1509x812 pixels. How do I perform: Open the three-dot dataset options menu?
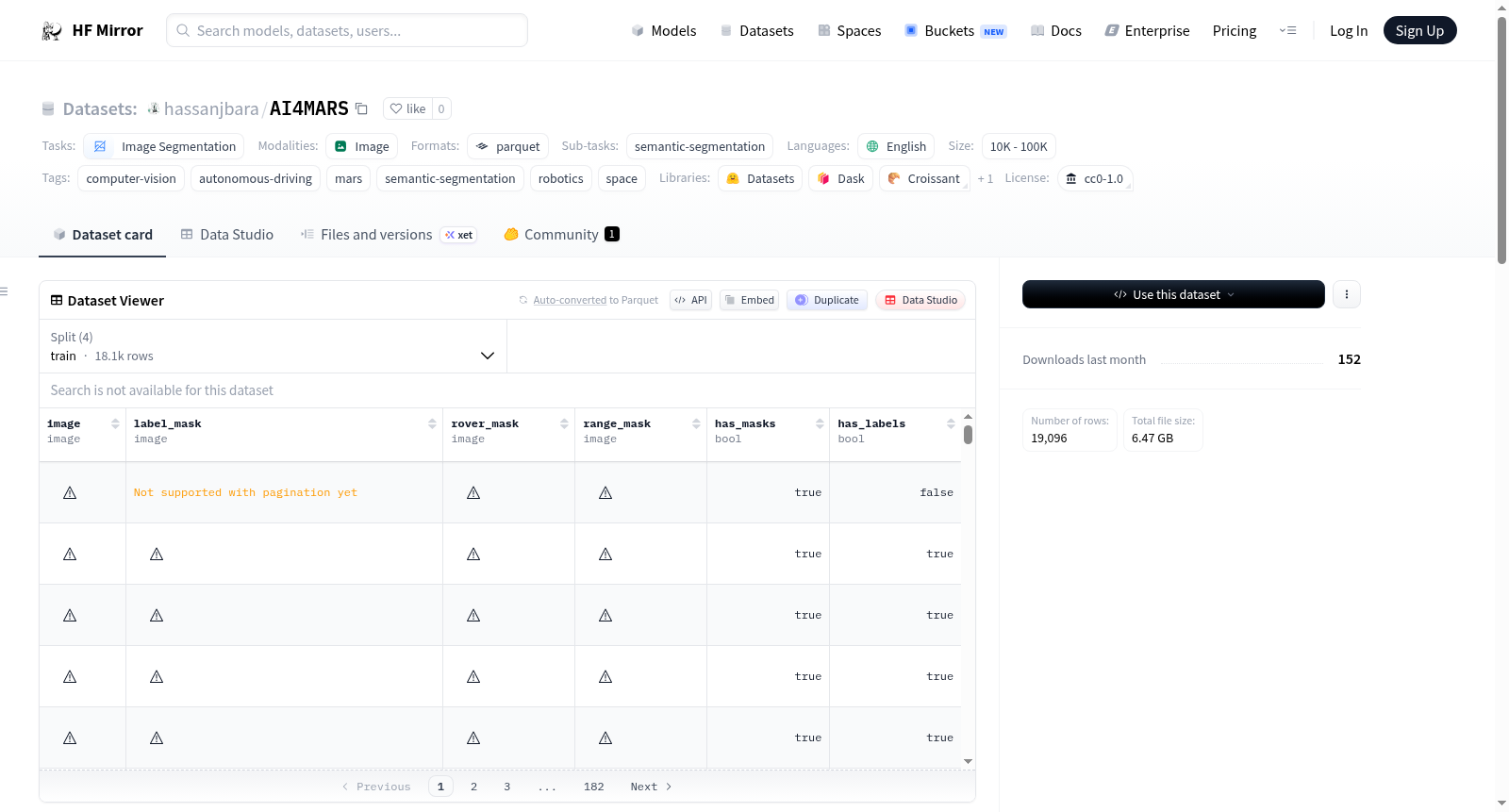tap(1346, 294)
